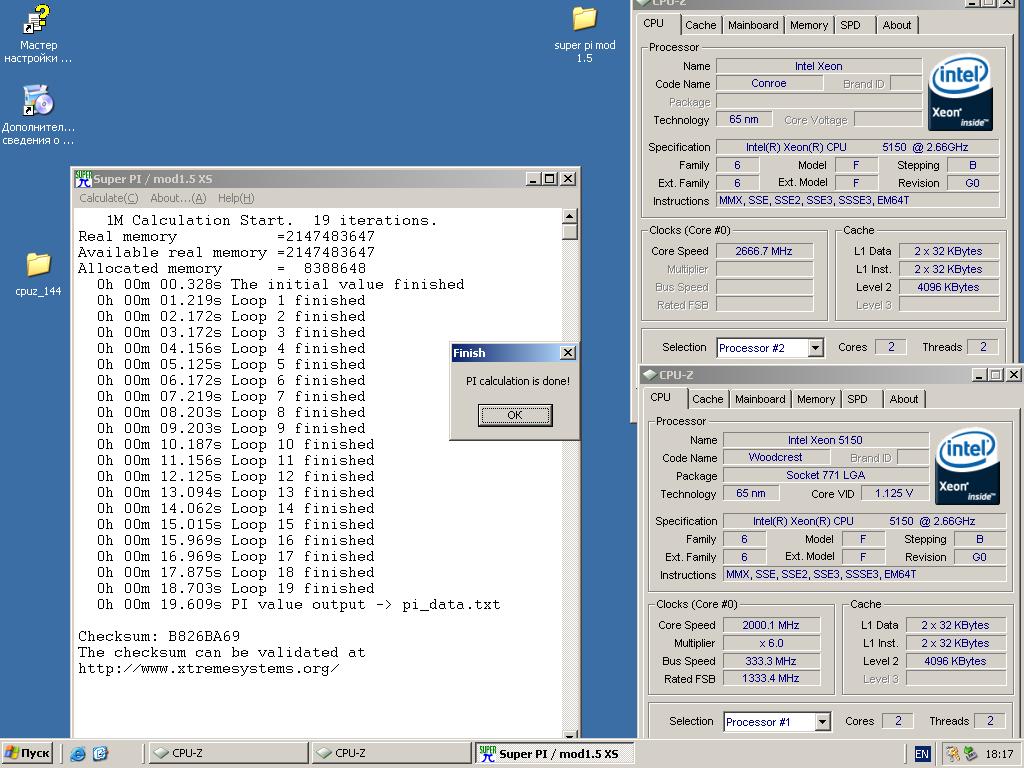
Task: Select the CPU tab in upper CPU-Z window
Action: coord(654,24)
